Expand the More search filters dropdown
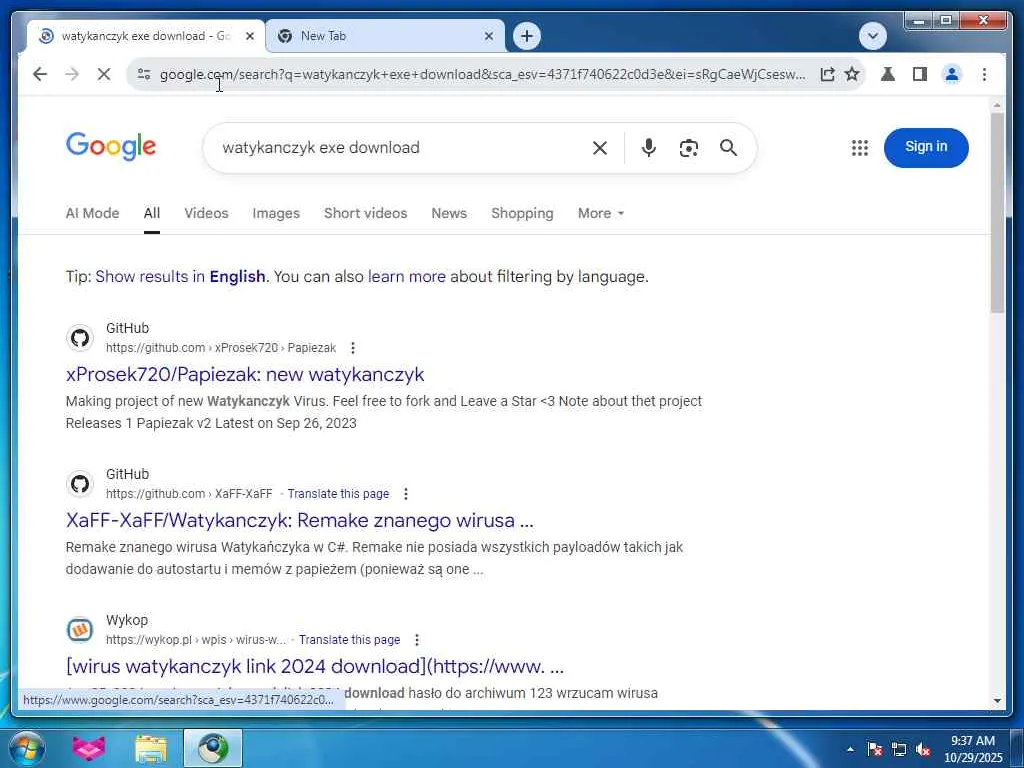Image resolution: width=1024 pixels, height=768 pixels. coord(601,214)
